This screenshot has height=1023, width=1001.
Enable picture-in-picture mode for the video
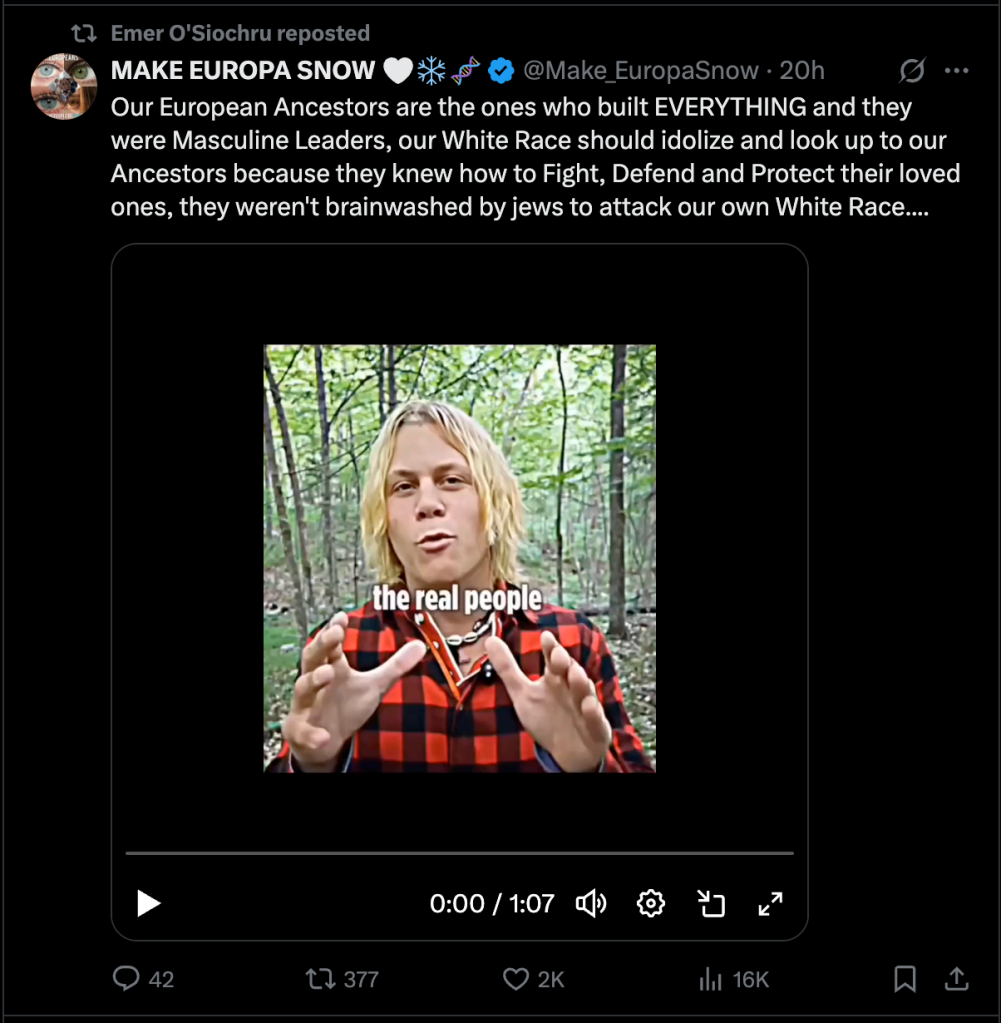coord(710,904)
